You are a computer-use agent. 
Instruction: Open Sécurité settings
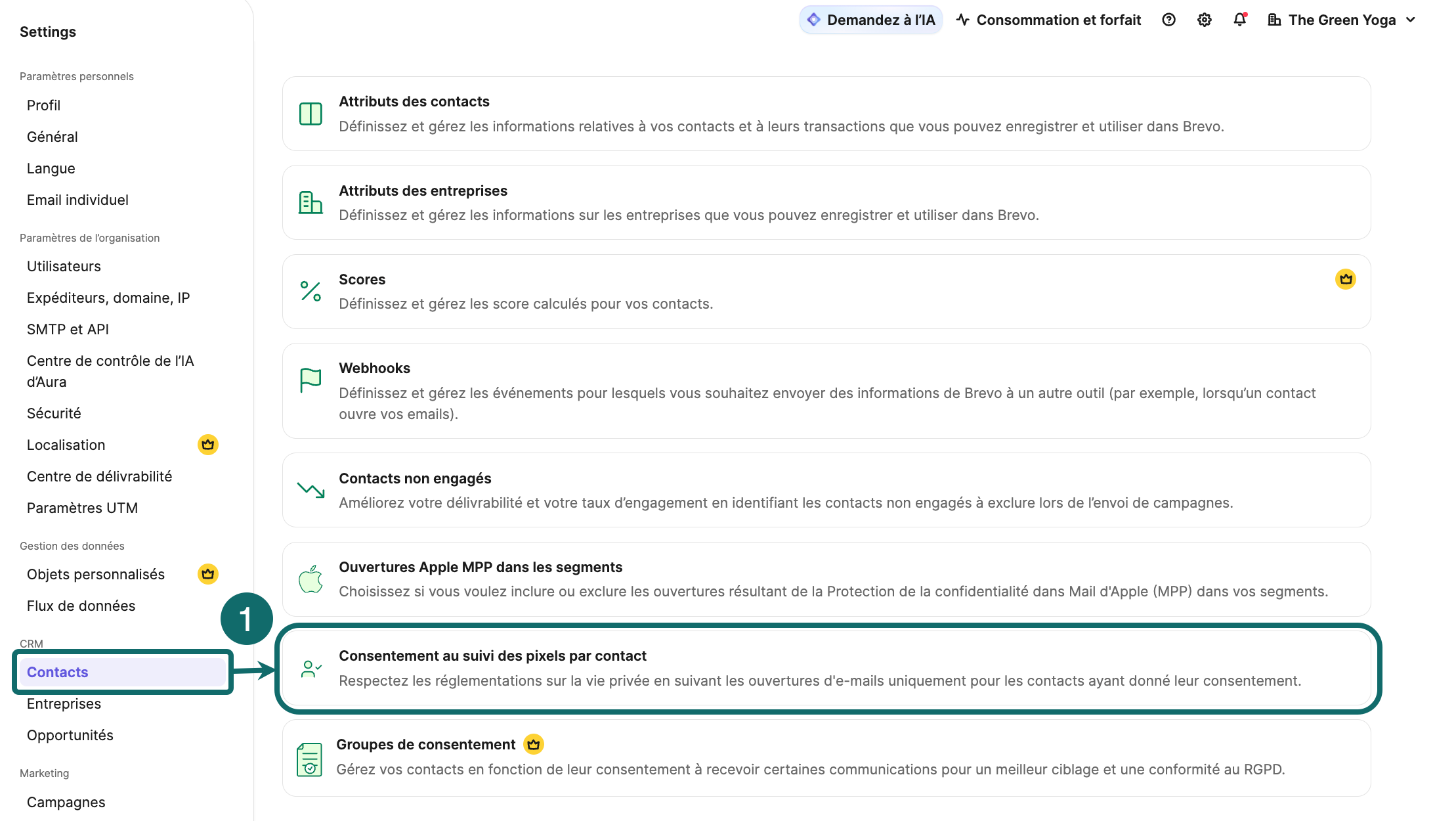coord(54,413)
